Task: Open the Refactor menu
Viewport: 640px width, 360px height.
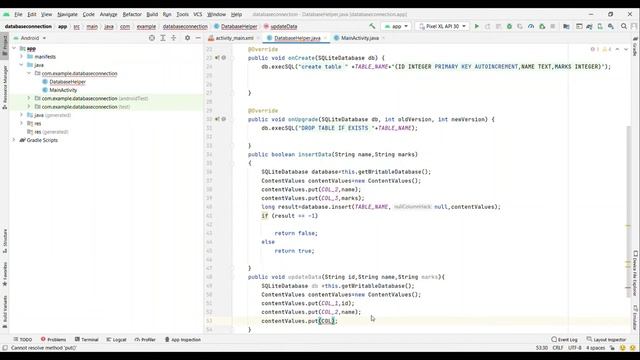Action: (132, 14)
